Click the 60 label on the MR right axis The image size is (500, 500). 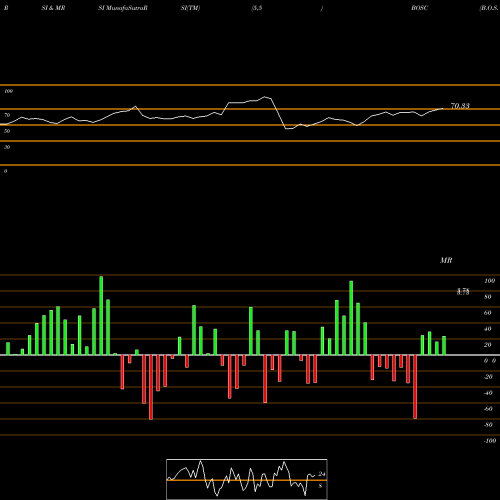click(x=487, y=313)
